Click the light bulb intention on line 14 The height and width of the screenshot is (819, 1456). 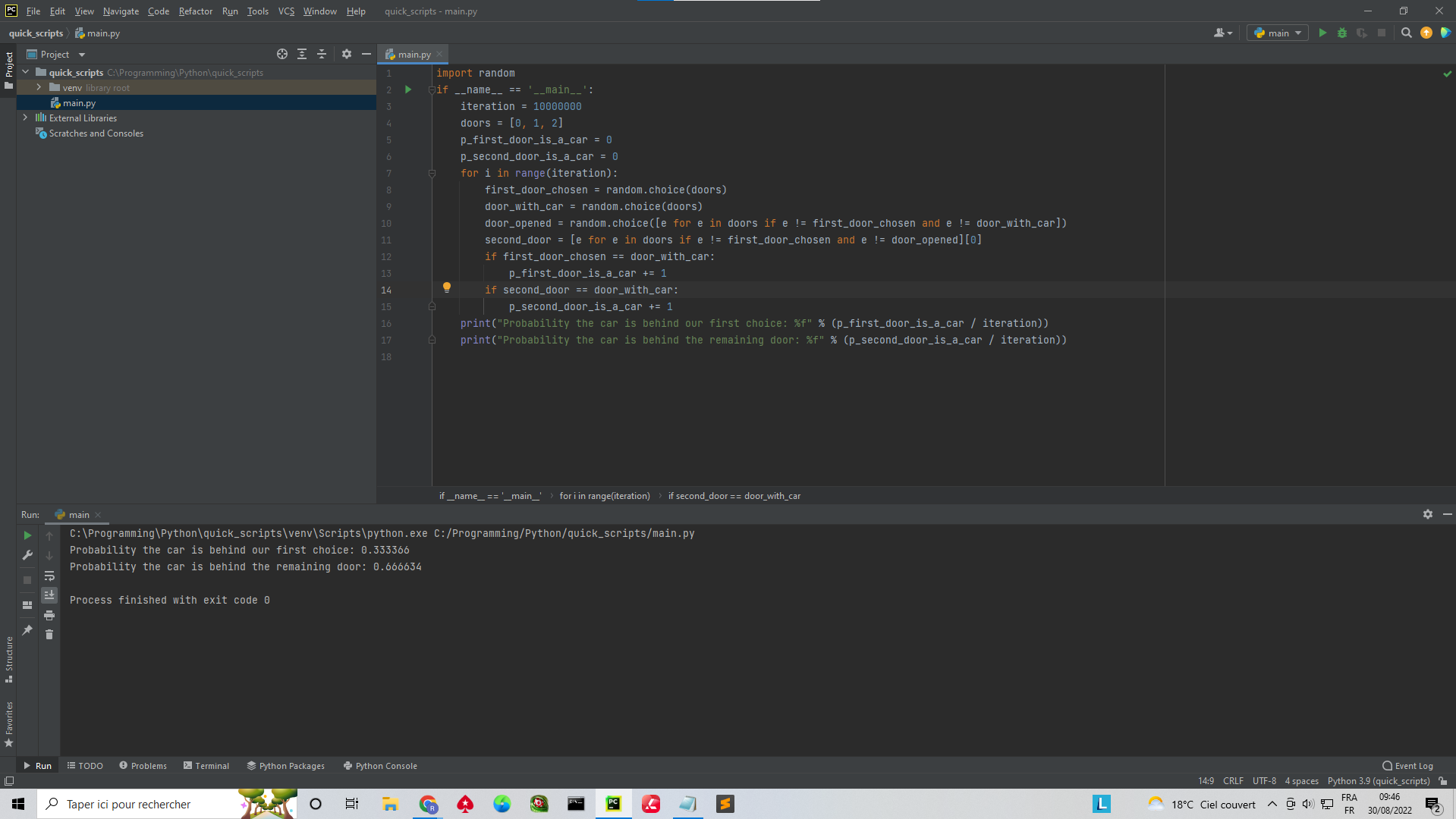coord(447,287)
